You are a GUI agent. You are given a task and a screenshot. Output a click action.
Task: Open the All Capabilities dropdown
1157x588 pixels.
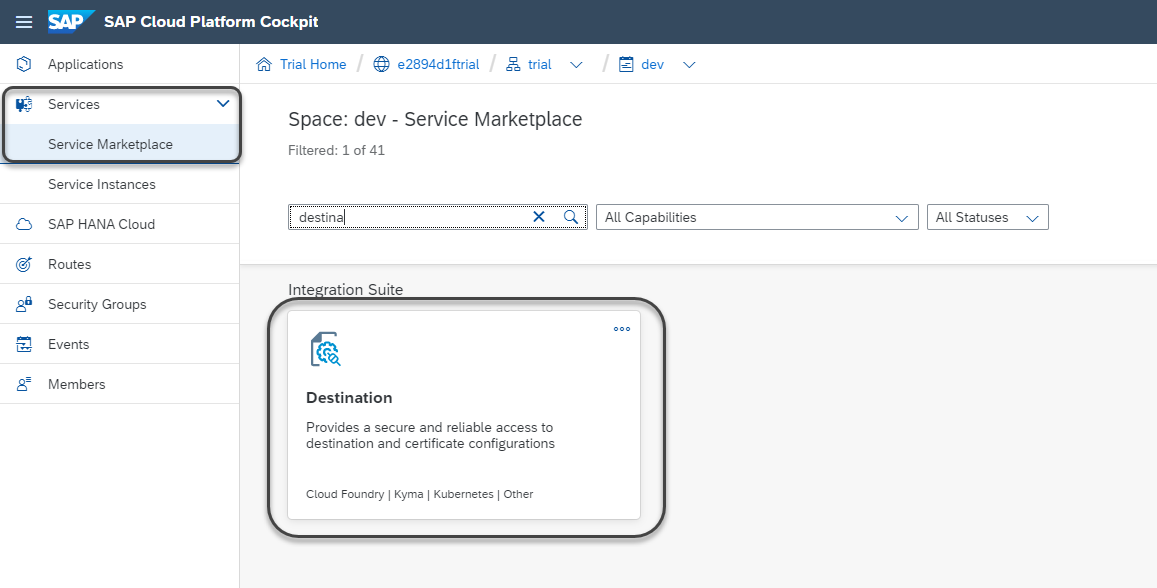coord(757,217)
